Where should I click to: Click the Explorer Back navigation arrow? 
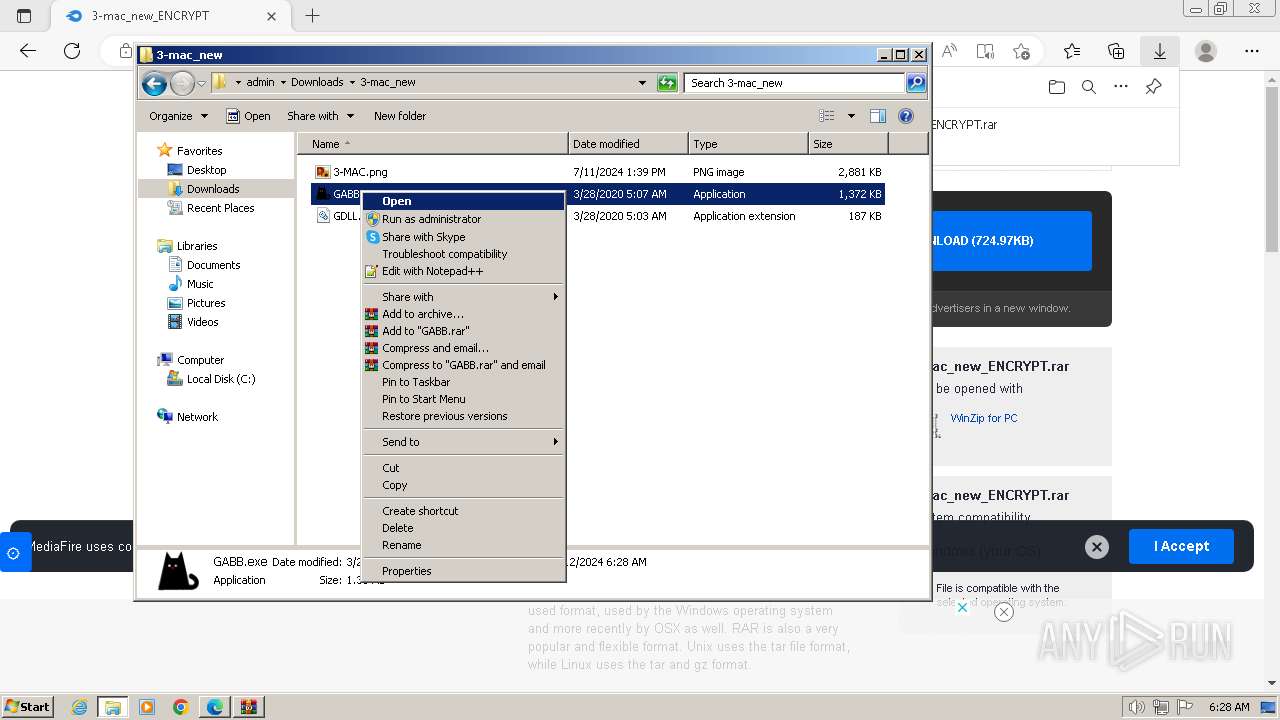(154, 84)
